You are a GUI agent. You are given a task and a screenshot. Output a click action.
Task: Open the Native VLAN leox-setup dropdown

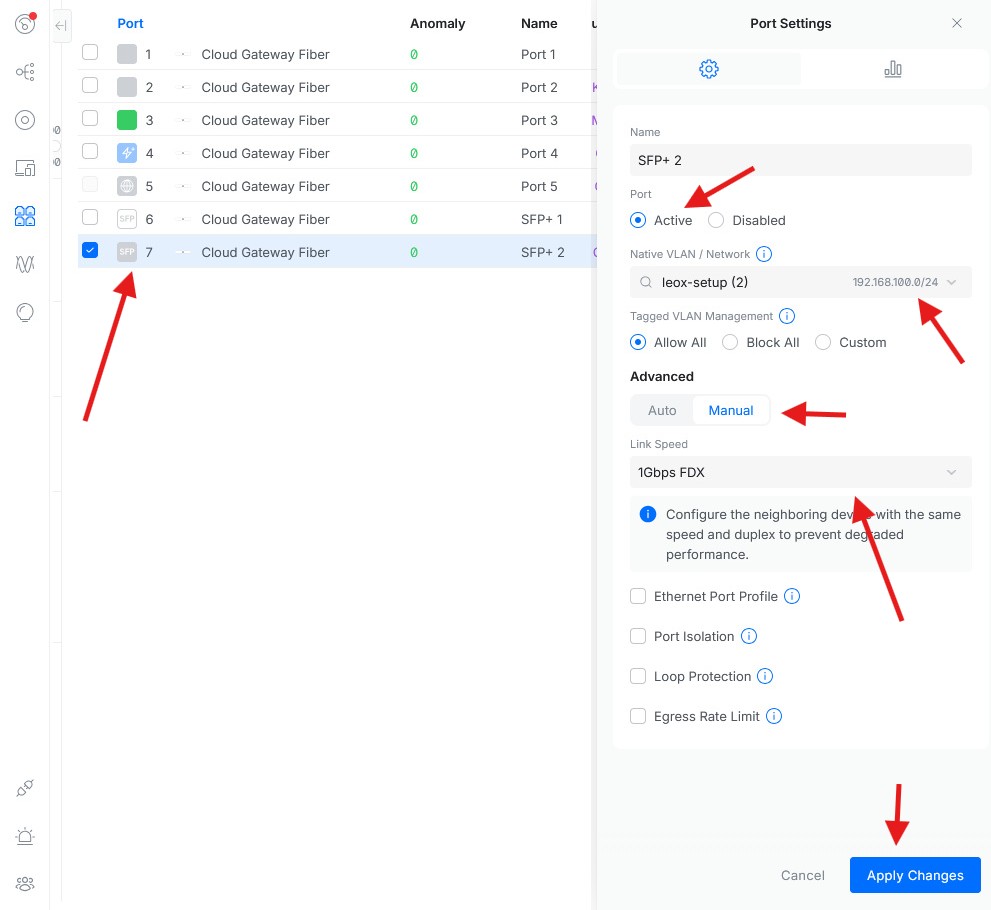point(800,282)
